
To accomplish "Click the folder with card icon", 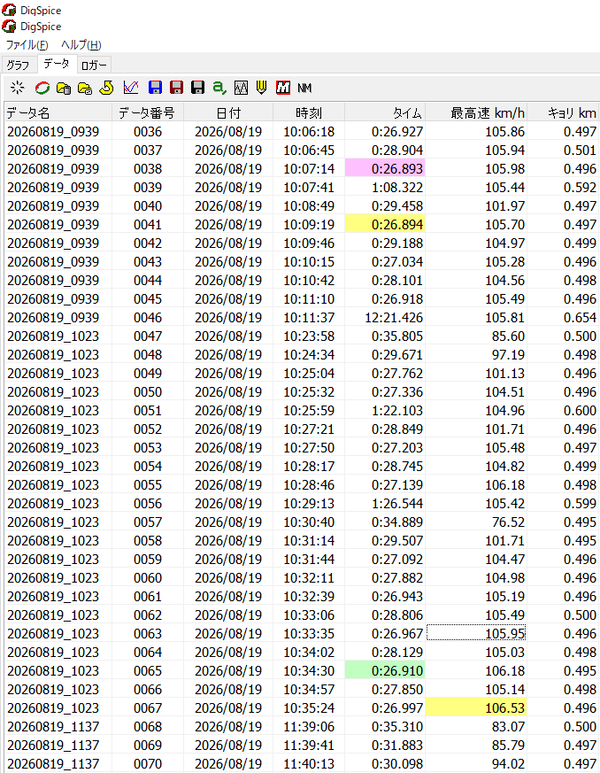I will tap(85, 88).
